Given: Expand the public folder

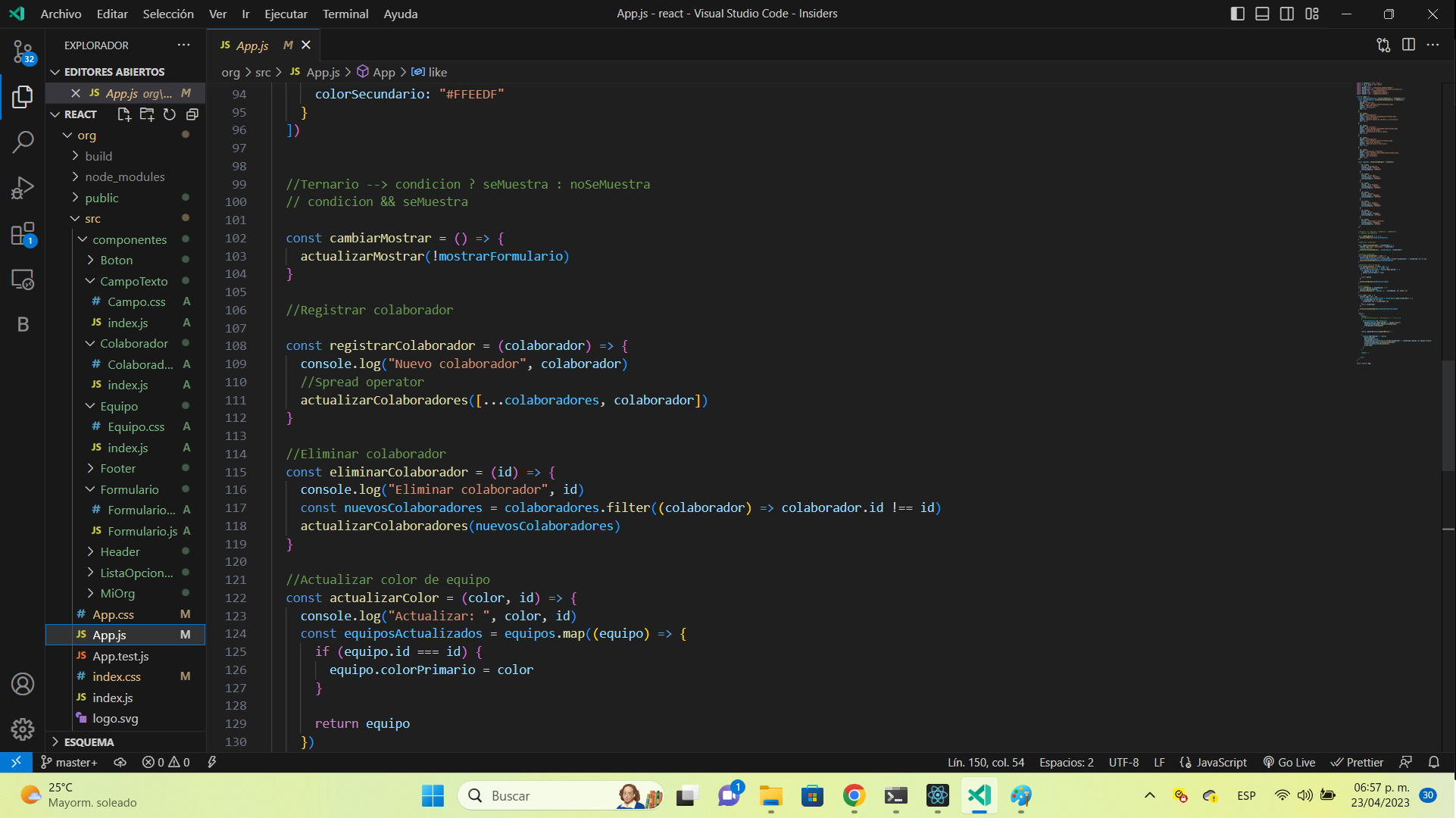Looking at the screenshot, I should point(125,198).
